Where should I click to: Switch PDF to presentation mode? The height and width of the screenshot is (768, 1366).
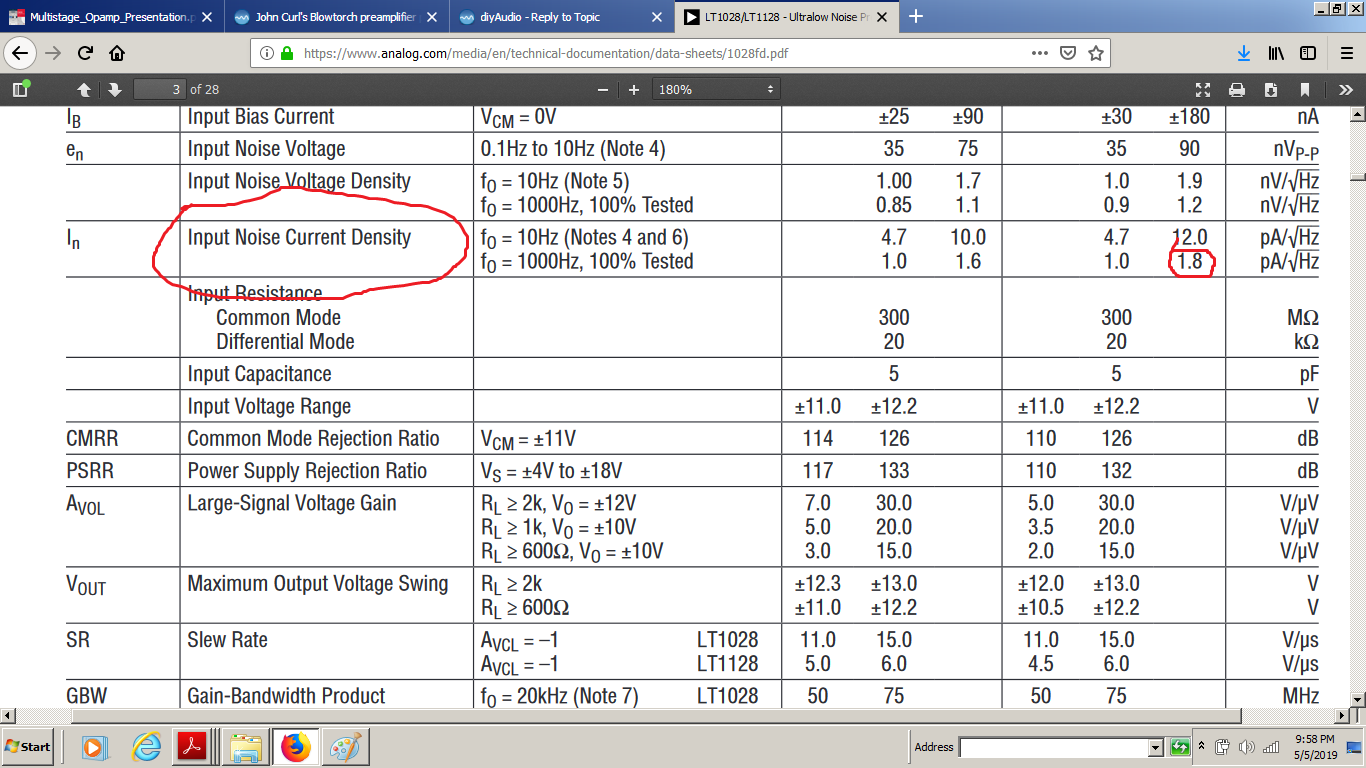[x=1203, y=90]
